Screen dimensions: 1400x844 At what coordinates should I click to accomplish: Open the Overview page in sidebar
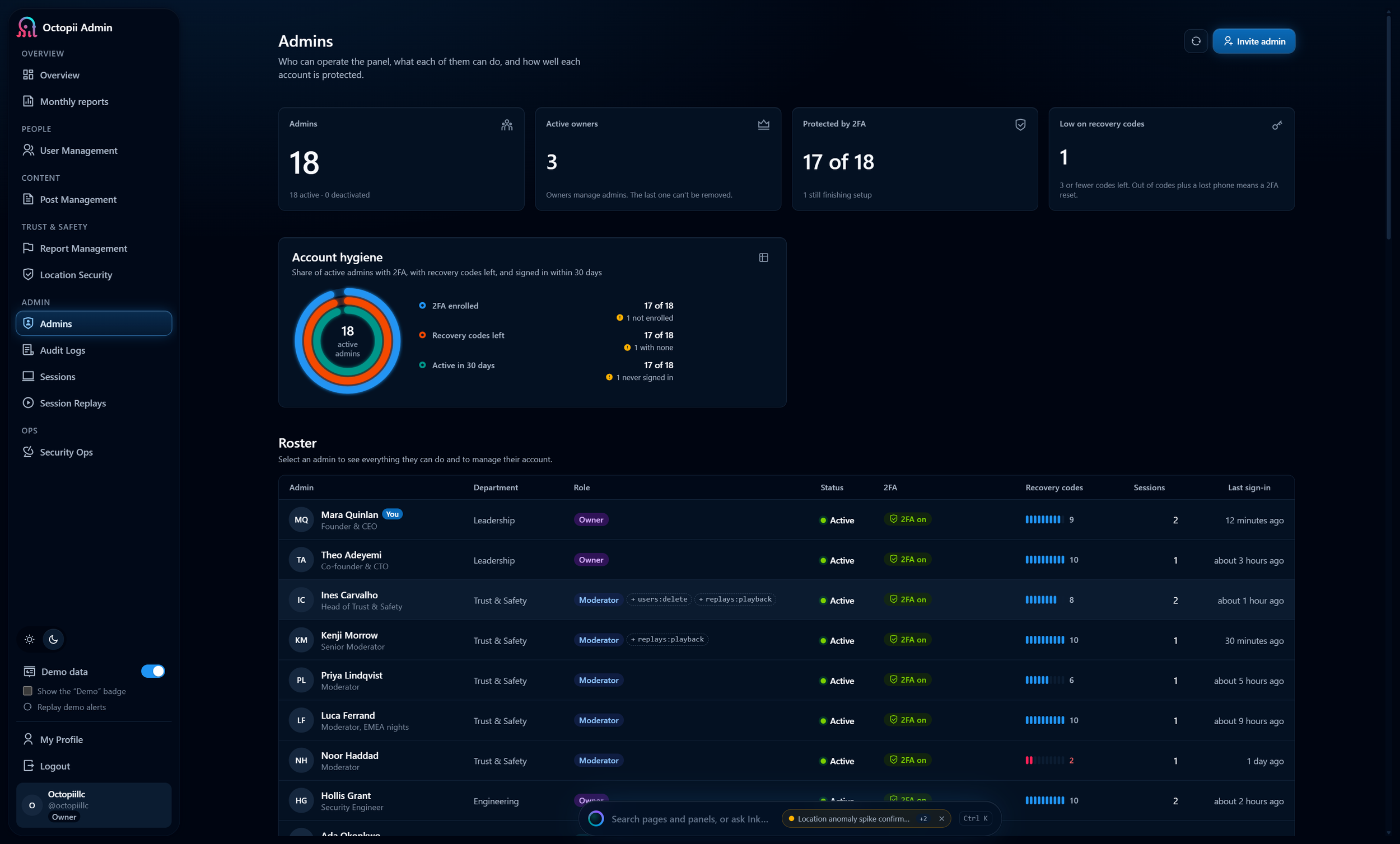coord(94,75)
